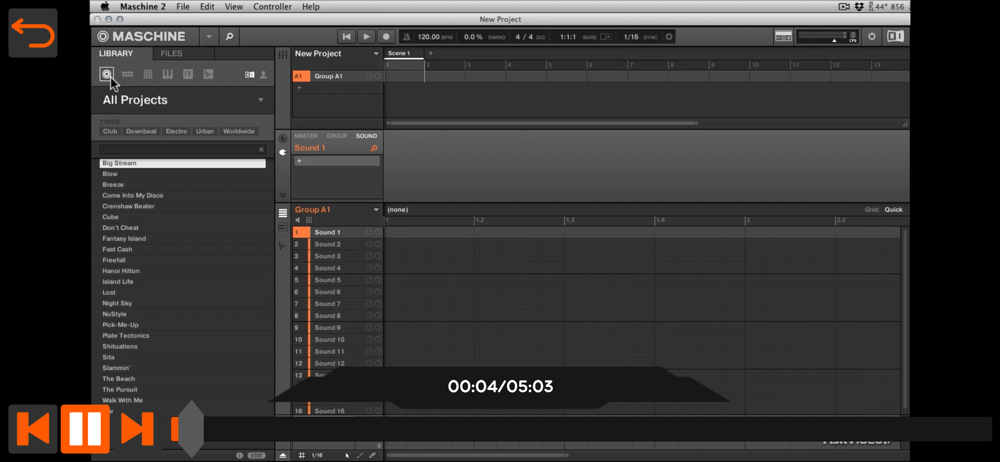Switch to the LIBRARY tab

(115, 54)
